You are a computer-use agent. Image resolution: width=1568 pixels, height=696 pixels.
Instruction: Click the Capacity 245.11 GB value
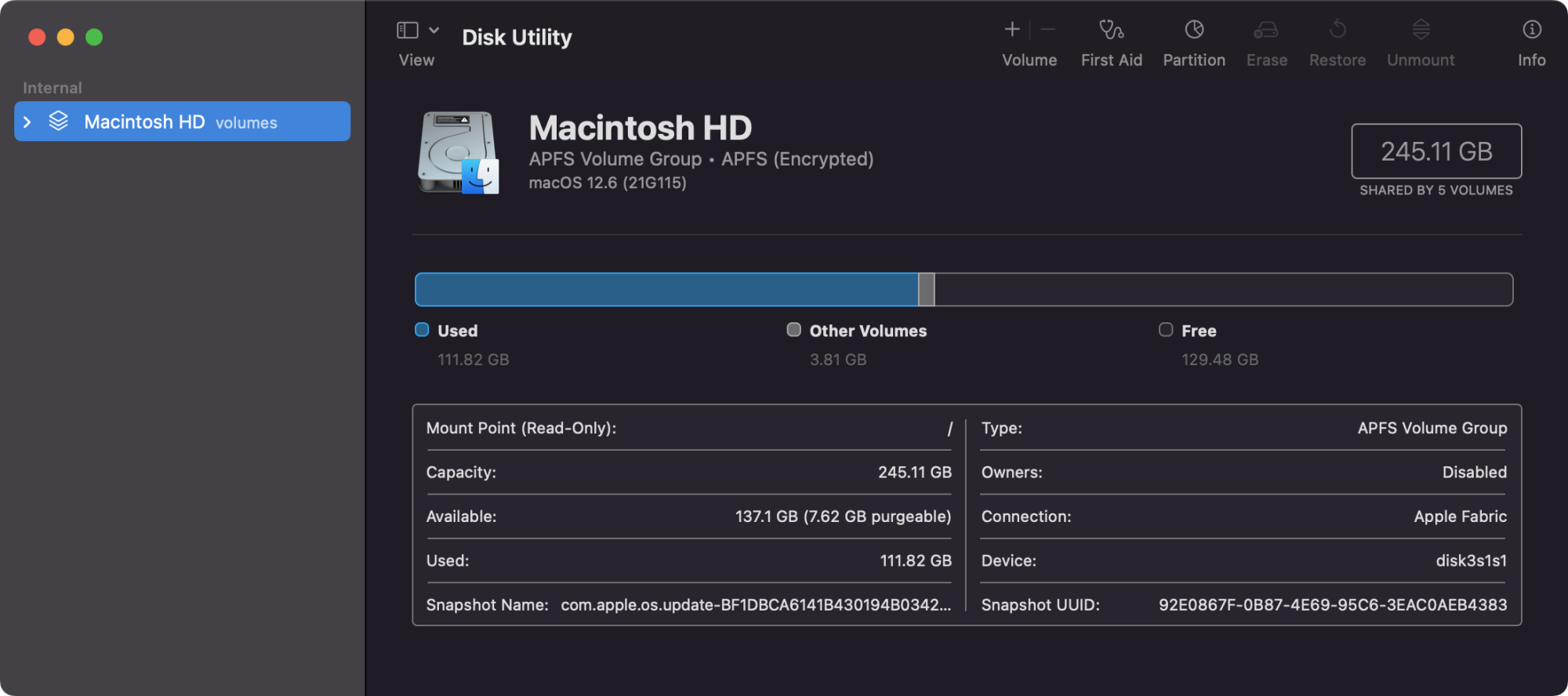[915, 473]
